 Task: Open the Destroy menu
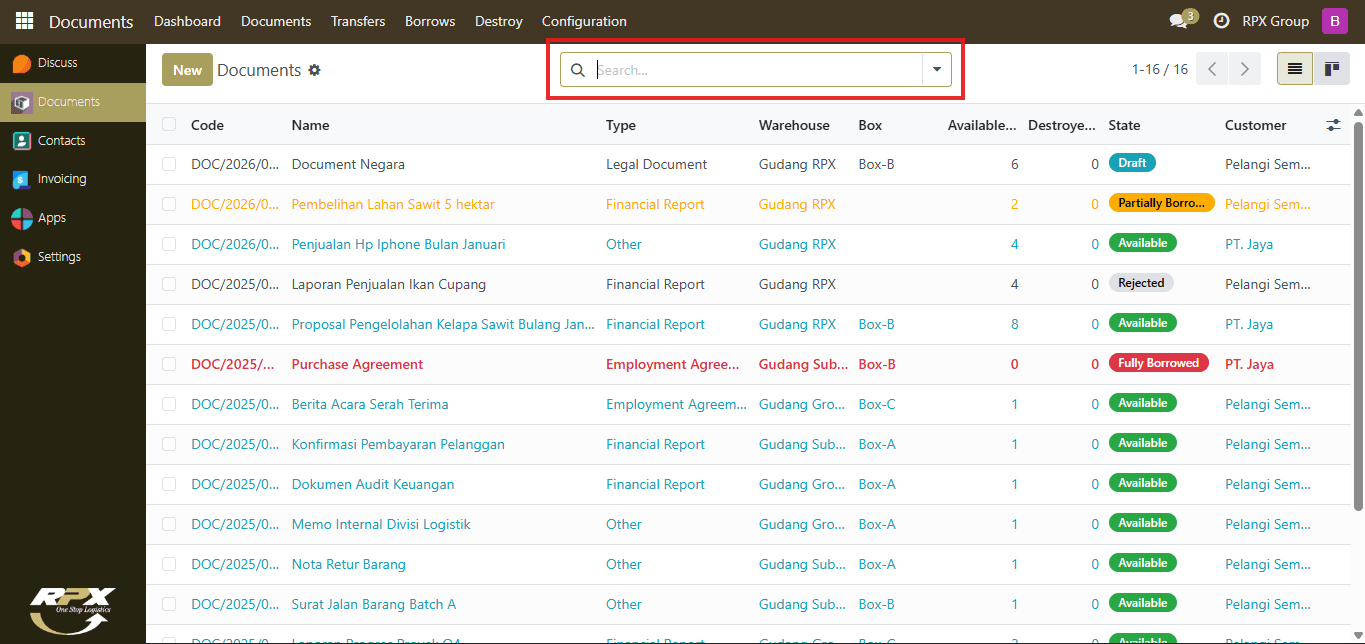(498, 21)
